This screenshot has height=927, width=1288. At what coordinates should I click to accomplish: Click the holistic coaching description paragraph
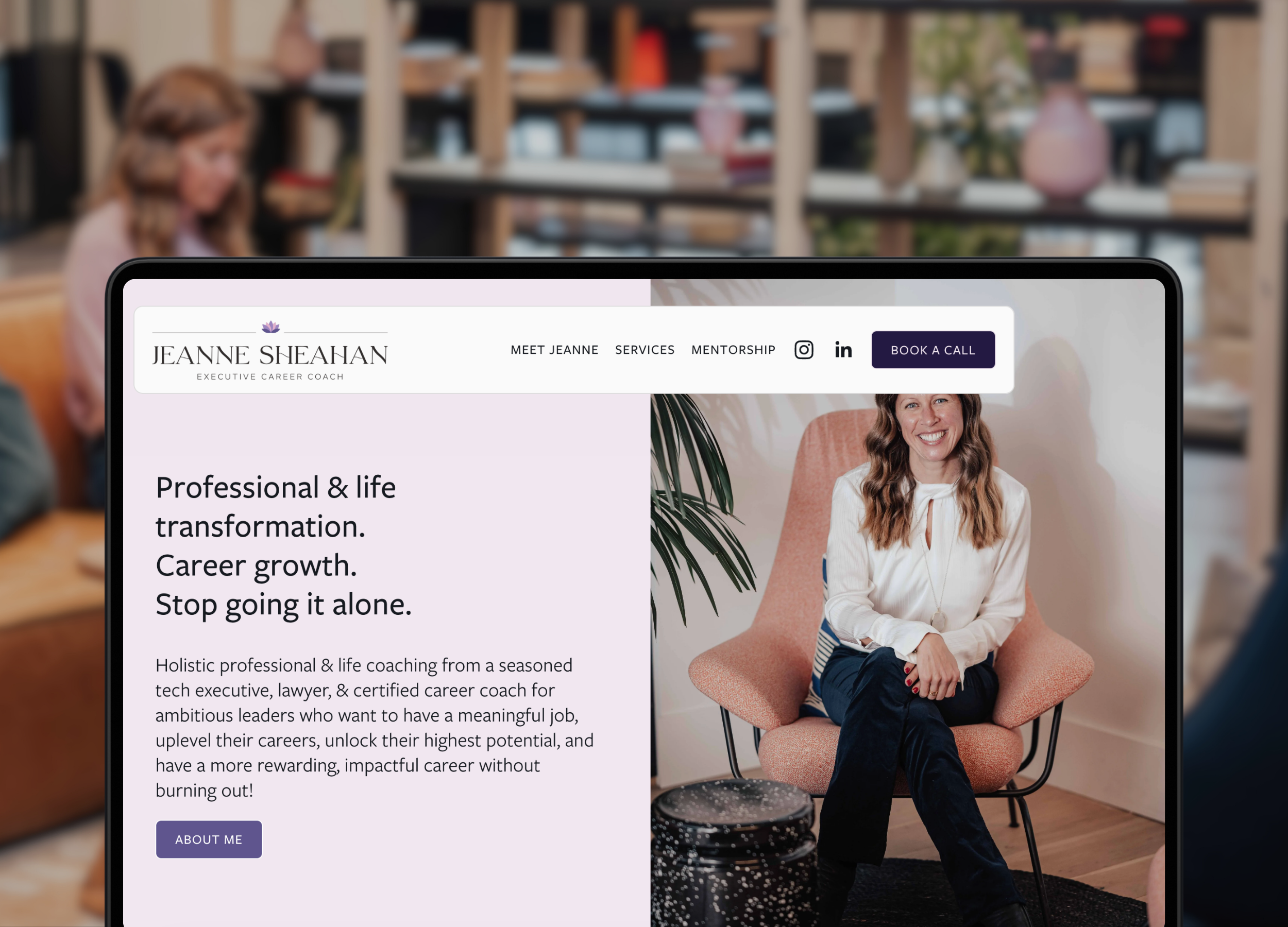[375, 727]
